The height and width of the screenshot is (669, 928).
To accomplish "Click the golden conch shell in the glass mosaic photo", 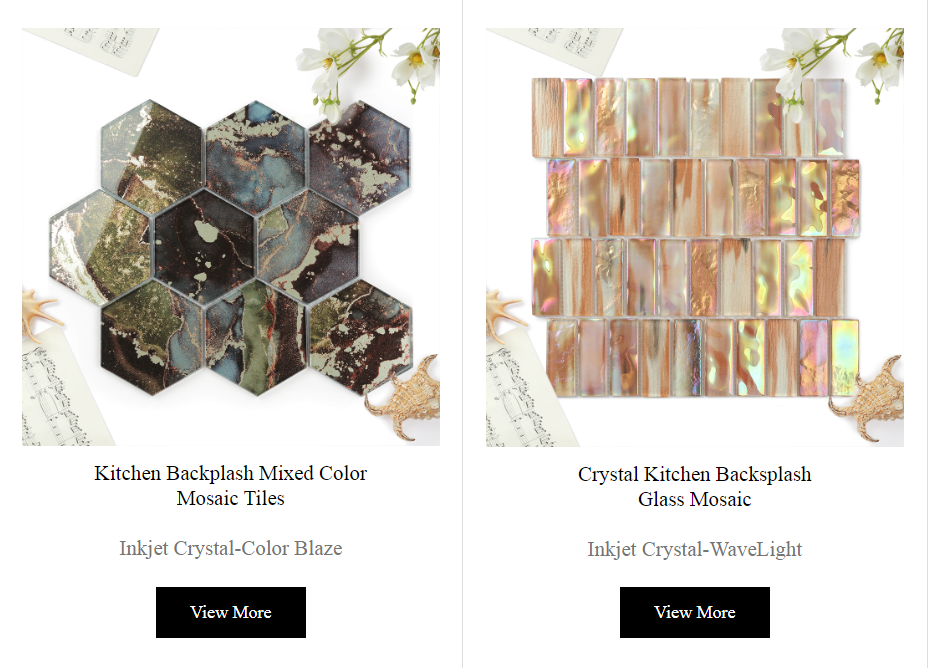I will tap(870, 397).
